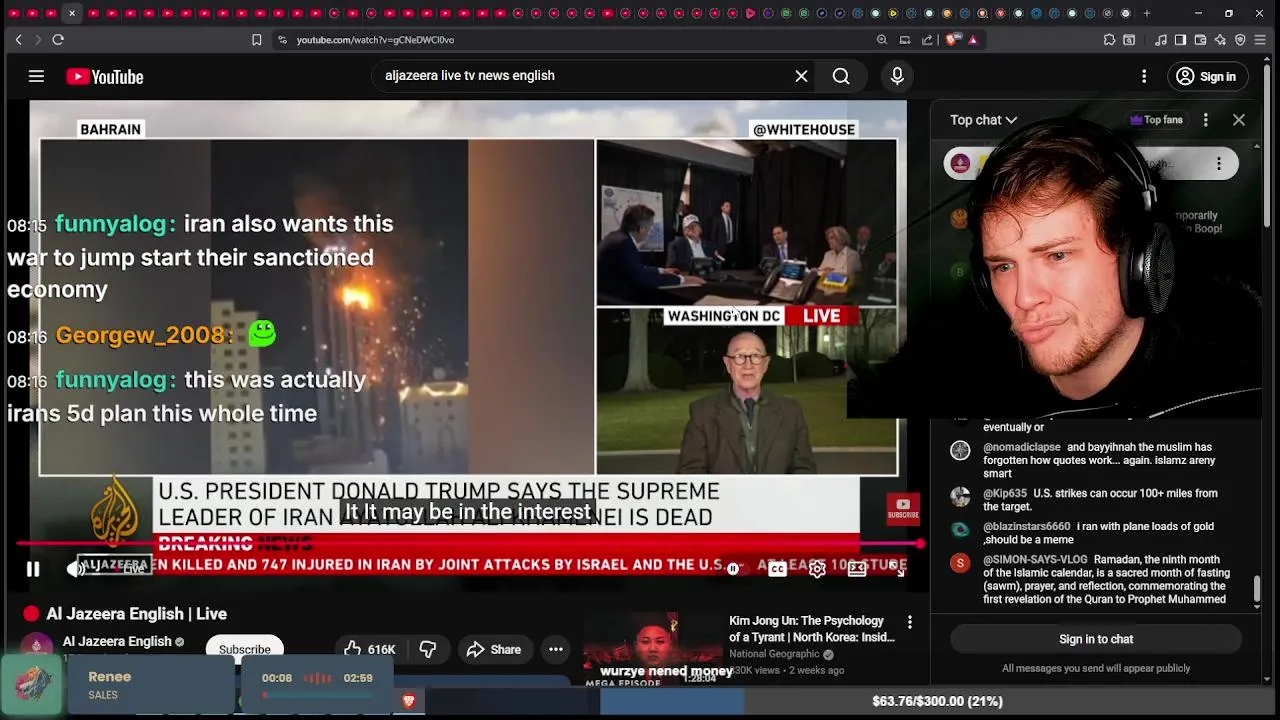Viewport: 1280px width, 720px height.
Task: Expand Top chat dropdown
Action: click(983, 120)
